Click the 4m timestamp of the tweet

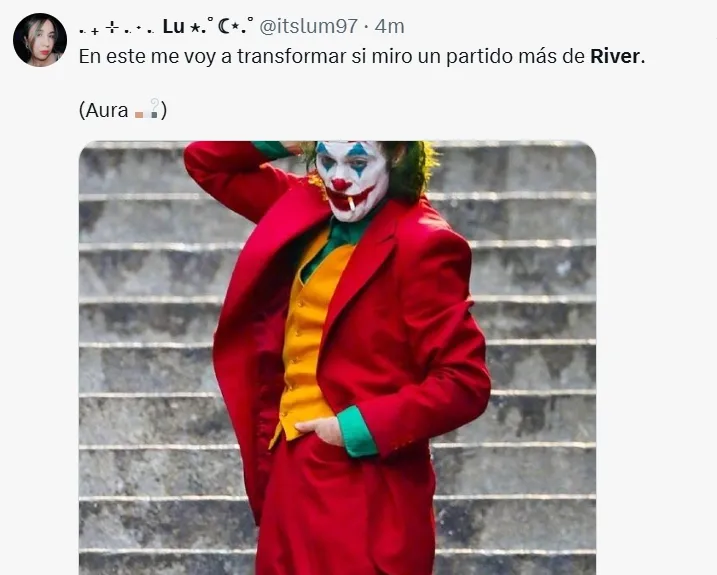point(390,27)
